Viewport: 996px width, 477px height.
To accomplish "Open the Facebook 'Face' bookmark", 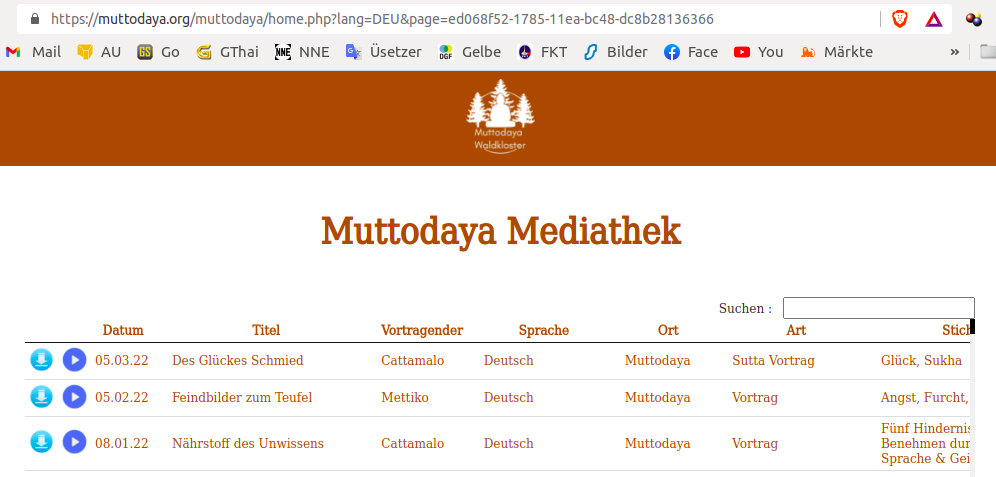I will coord(690,52).
